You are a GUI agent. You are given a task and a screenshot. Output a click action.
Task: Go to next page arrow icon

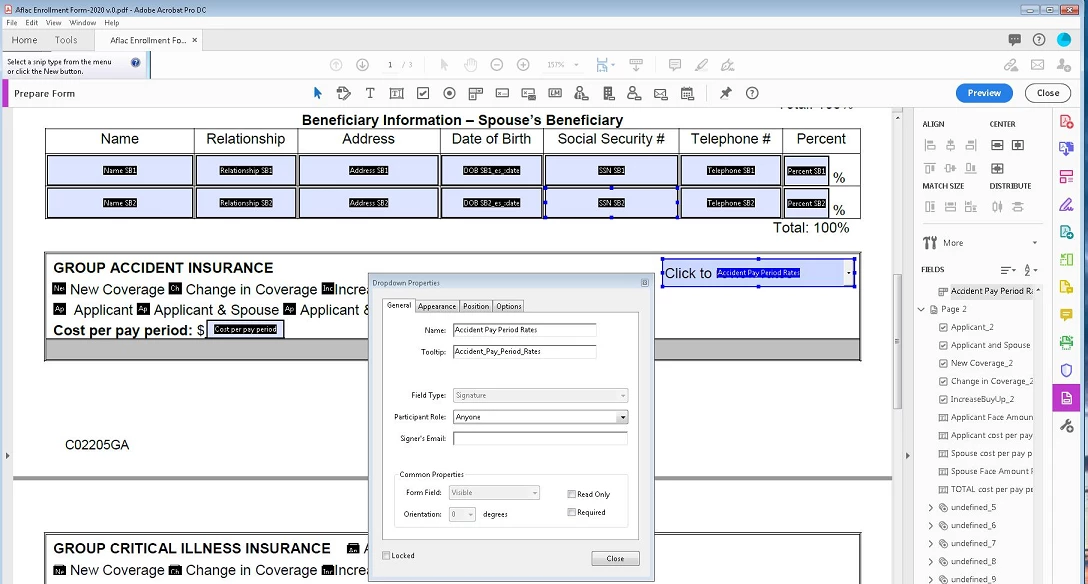[362, 65]
